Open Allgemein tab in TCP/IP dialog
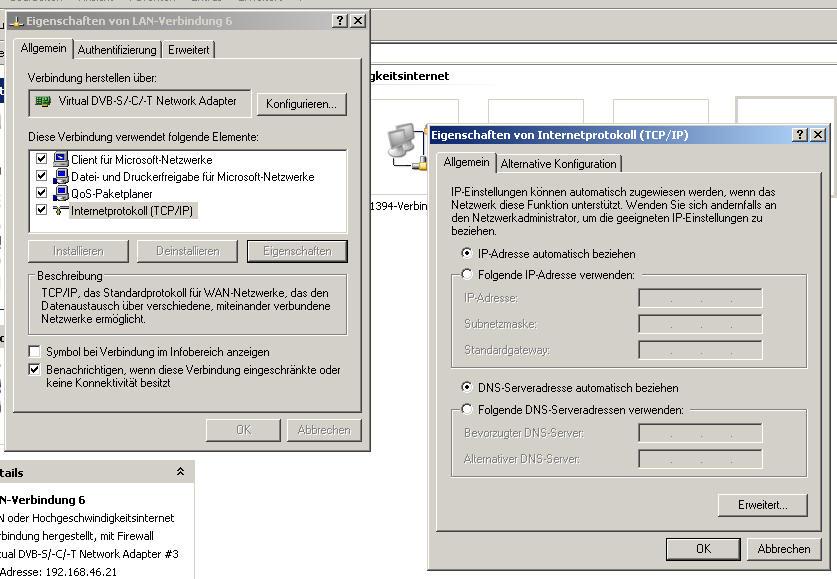837x579 pixels. tap(466, 162)
